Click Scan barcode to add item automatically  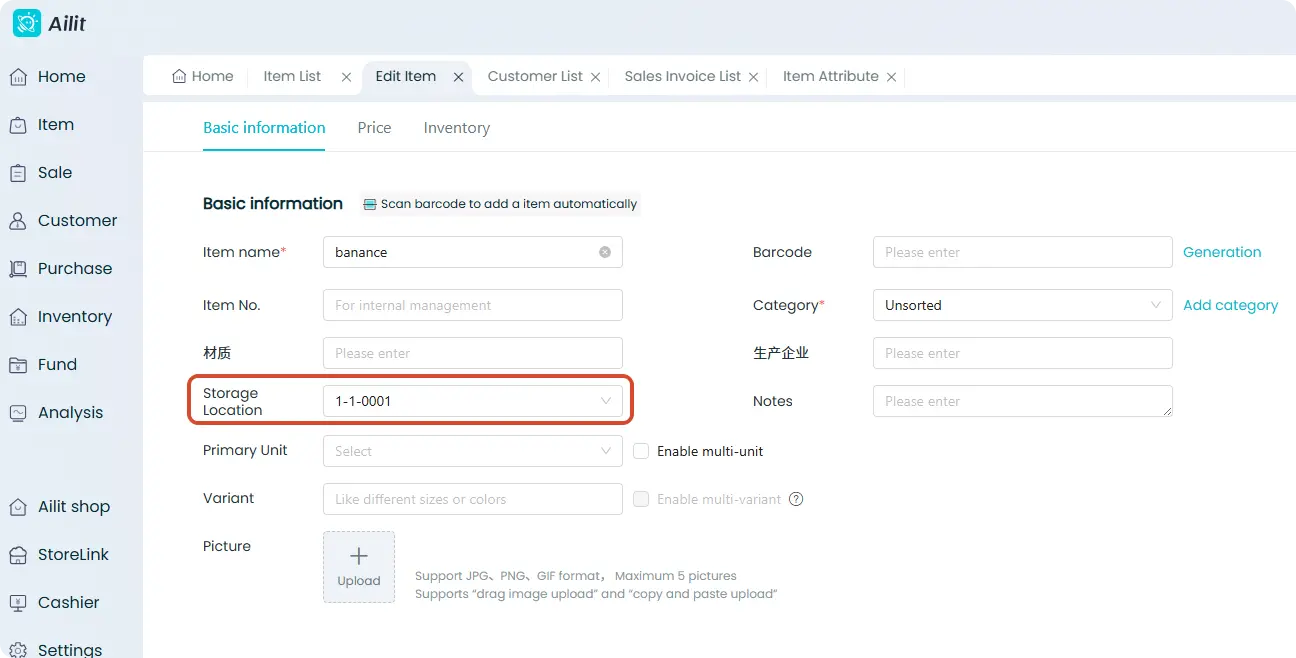500,204
